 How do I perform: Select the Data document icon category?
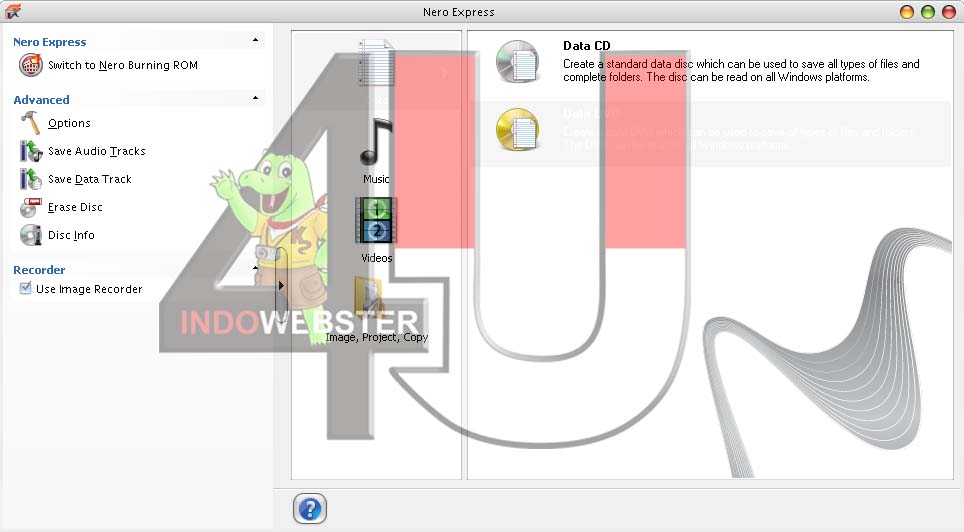(x=375, y=62)
